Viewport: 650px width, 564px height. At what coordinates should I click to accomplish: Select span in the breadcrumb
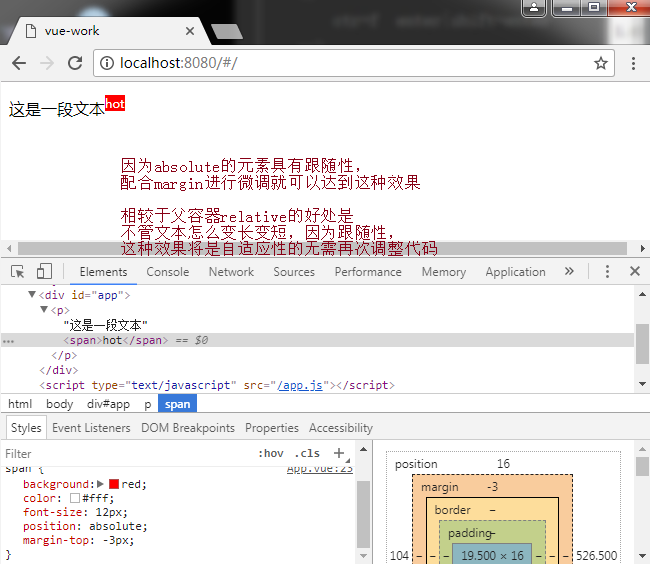(177, 404)
